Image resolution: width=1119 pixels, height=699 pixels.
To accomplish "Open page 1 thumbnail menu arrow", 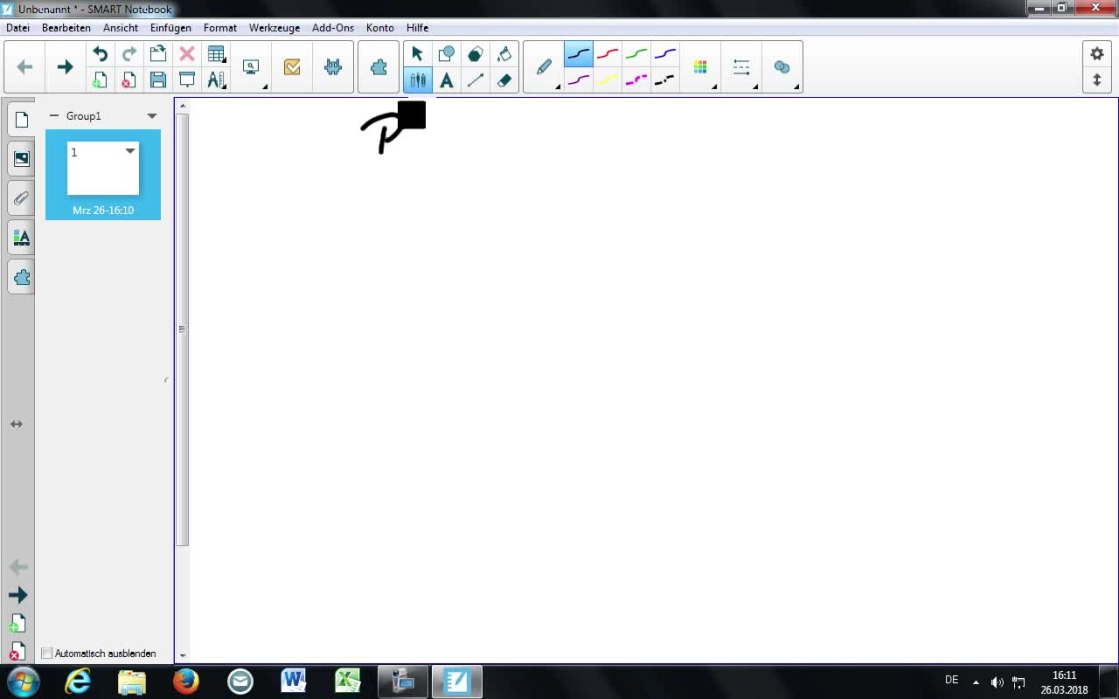I will pyautogui.click(x=130, y=151).
